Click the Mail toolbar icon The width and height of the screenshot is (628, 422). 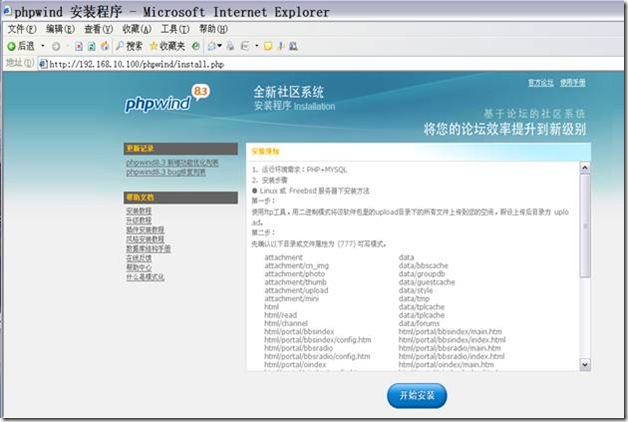(211, 46)
